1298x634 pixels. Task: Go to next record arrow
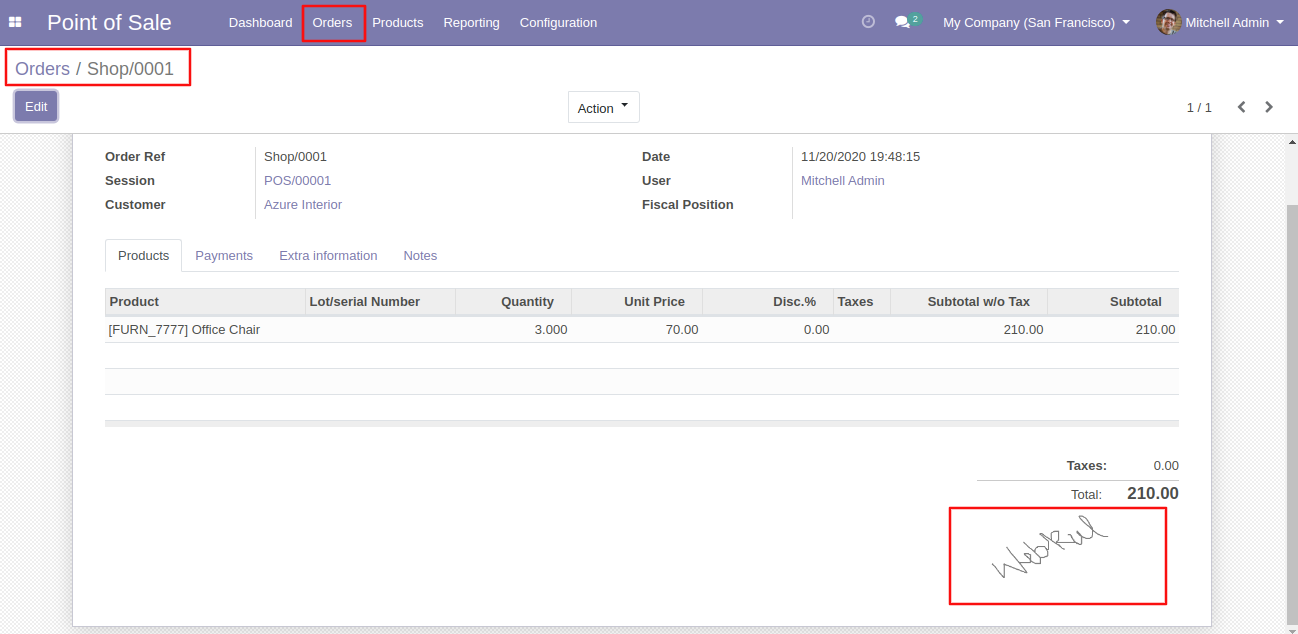[x=1269, y=107]
